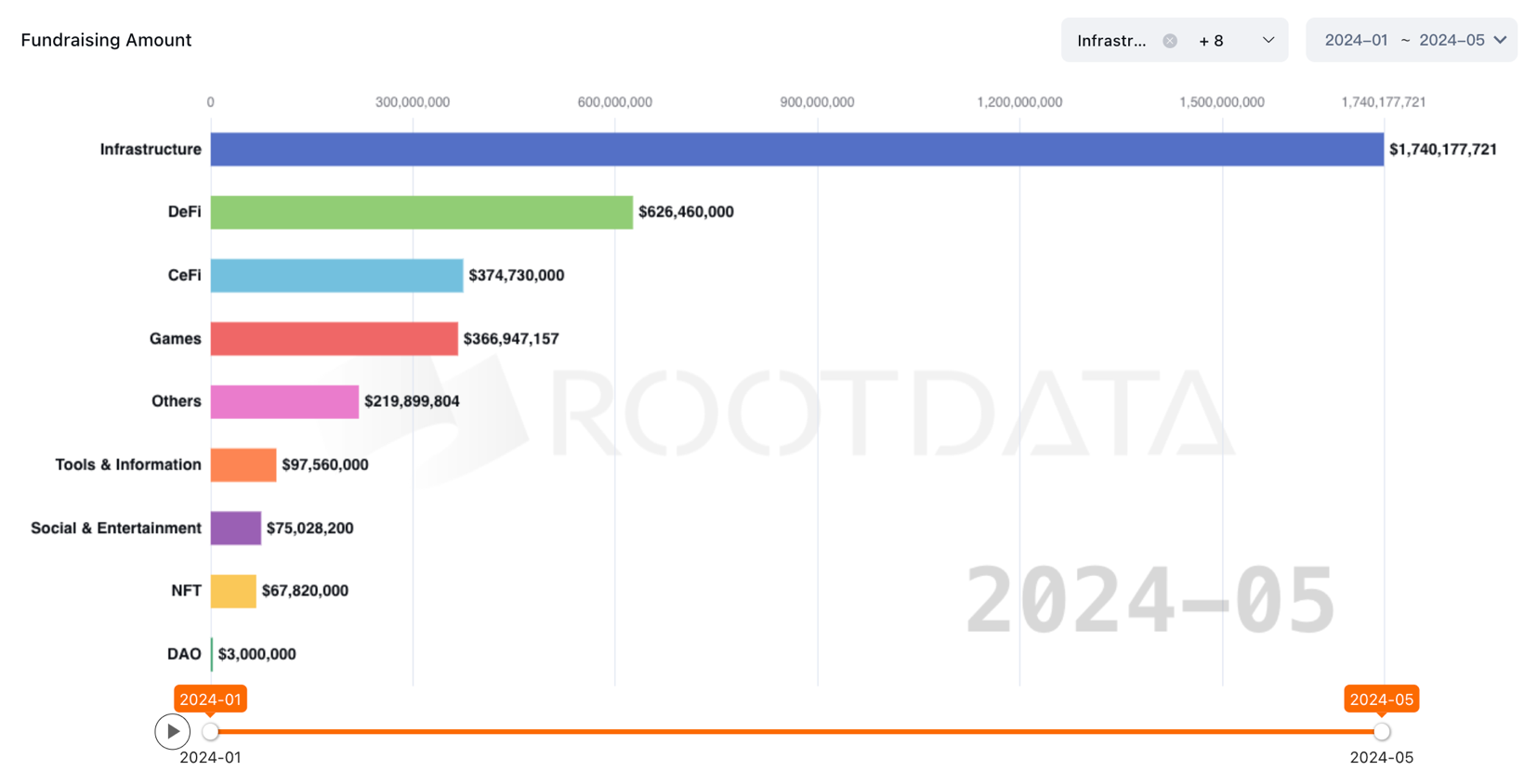Click the $75,028,200 value label

click(309, 528)
